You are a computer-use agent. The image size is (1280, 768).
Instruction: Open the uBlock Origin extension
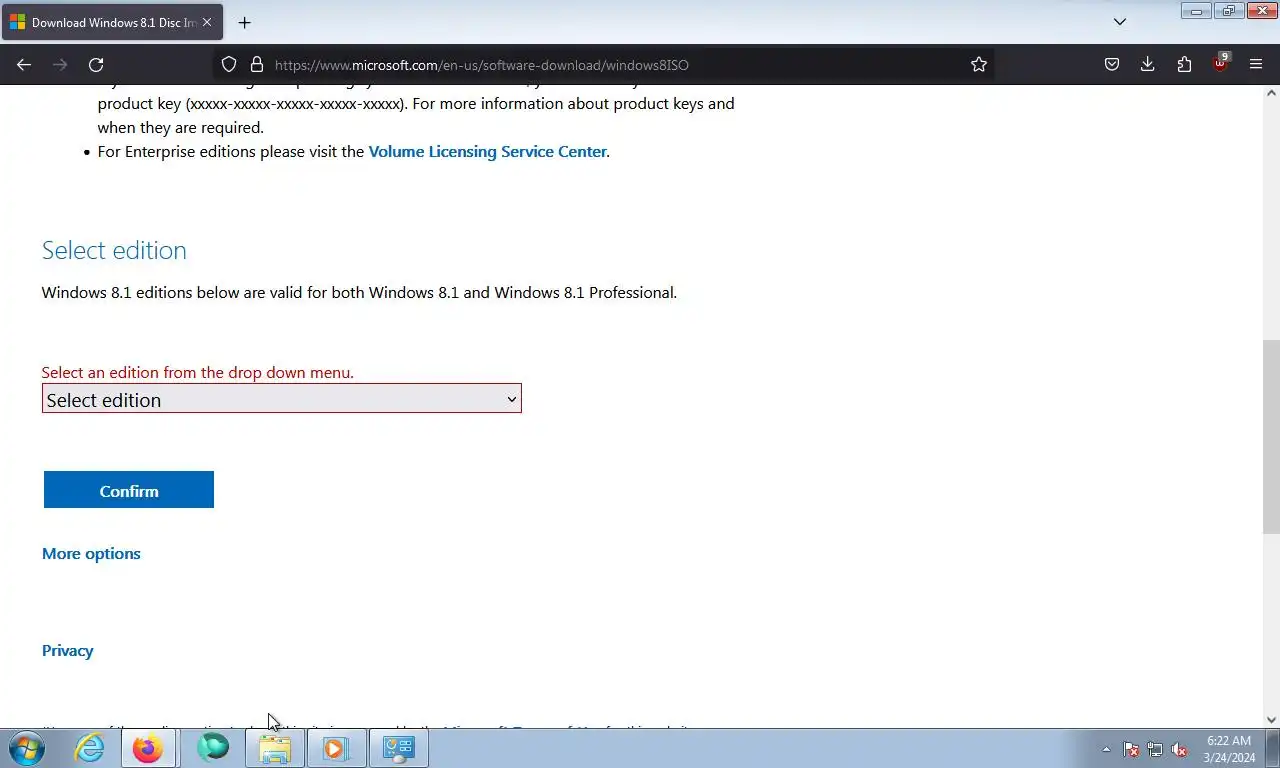[x=1220, y=63]
